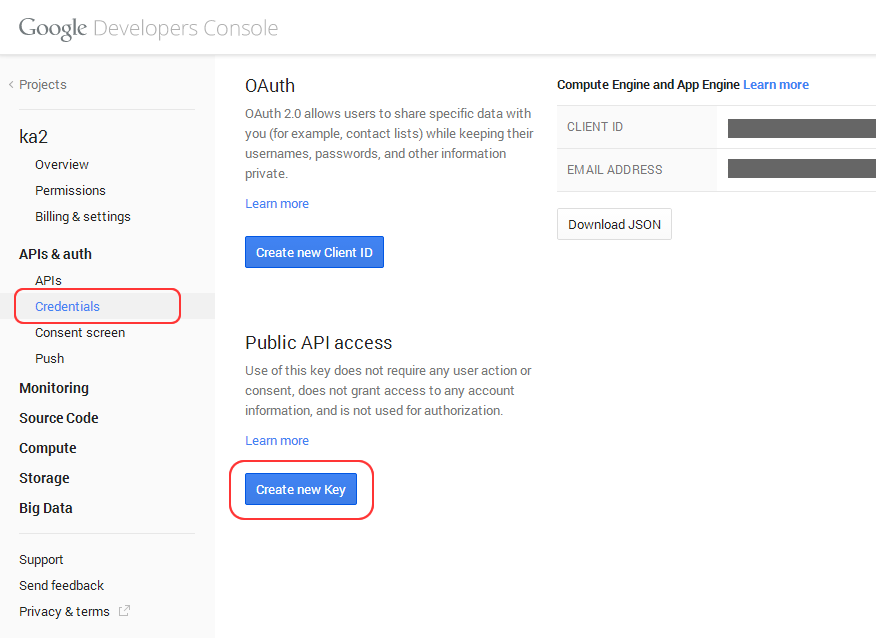876x638 pixels.
Task: Click the Download JSON button
Action: click(x=614, y=224)
